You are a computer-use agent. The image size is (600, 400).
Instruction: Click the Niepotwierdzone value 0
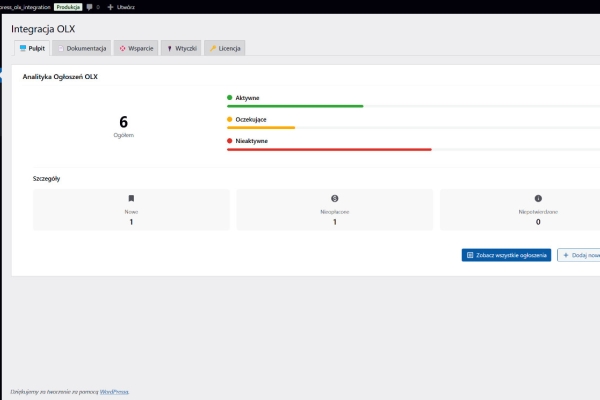(538, 222)
